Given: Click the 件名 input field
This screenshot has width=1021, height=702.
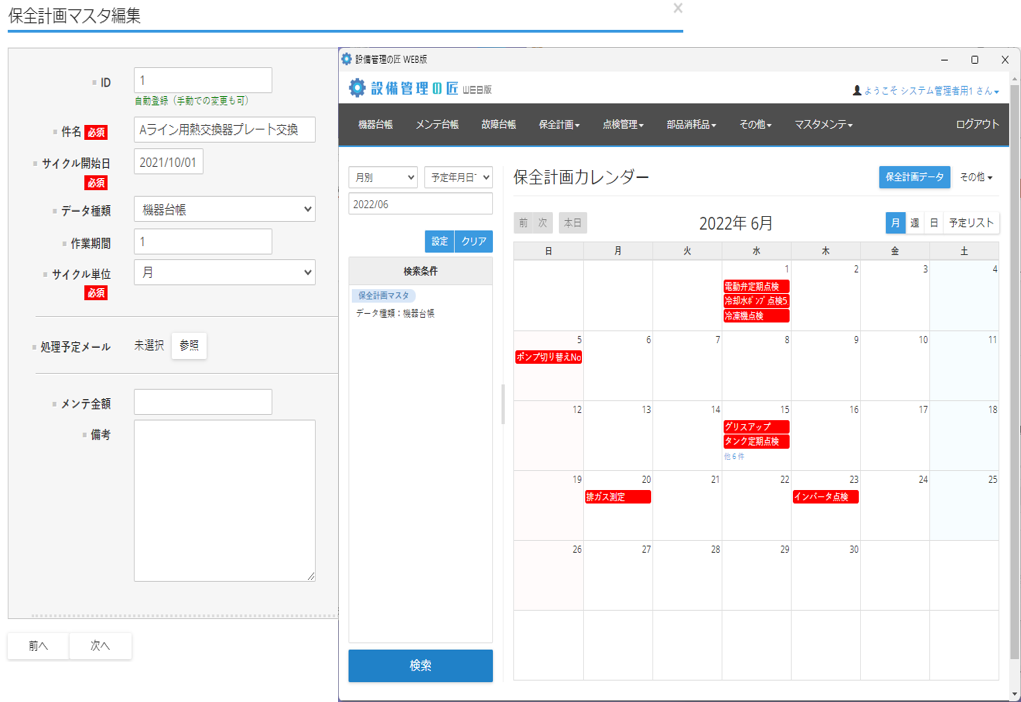Looking at the screenshot, I should 224,130.
